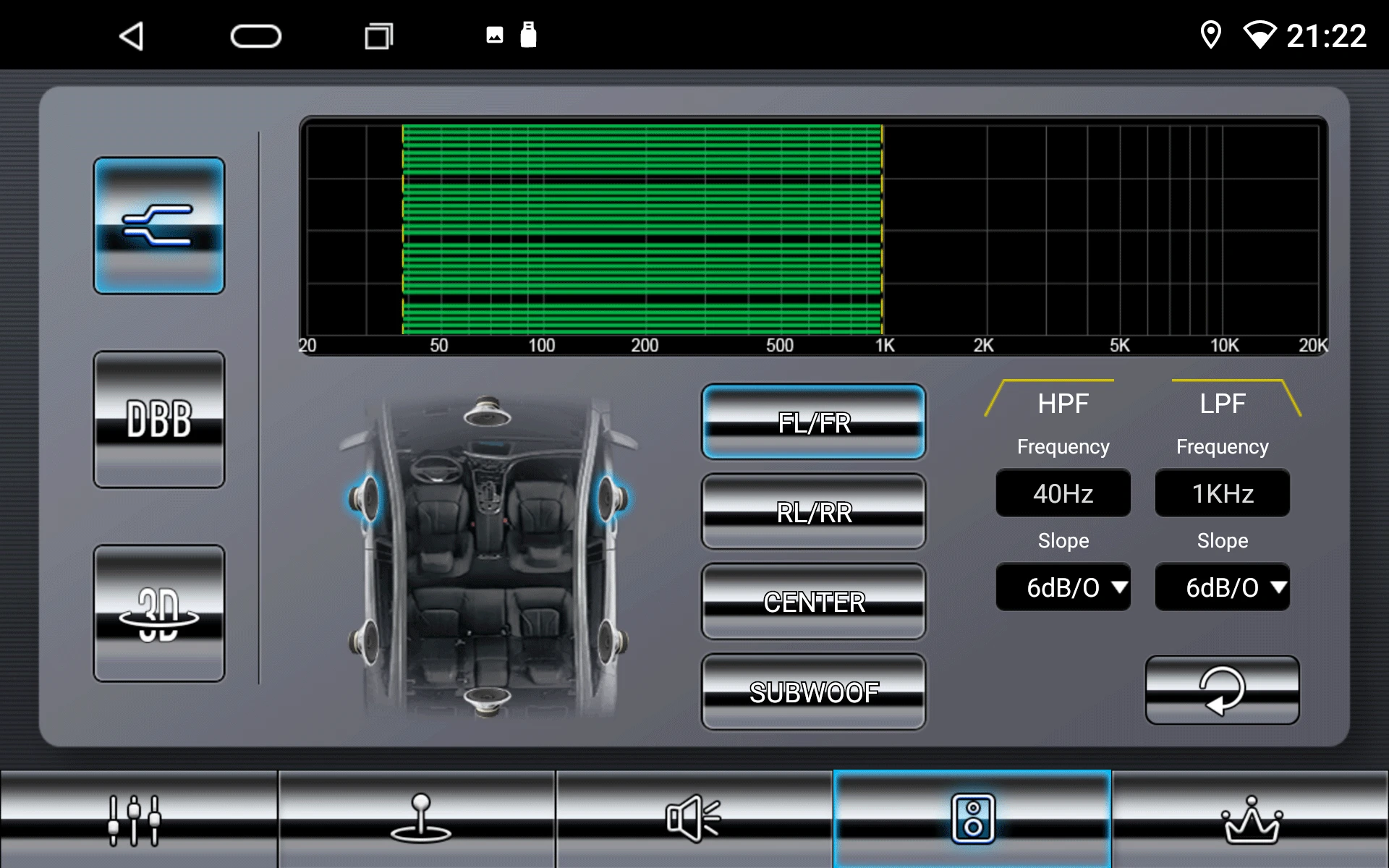Select the CENTER speaker channel
Viewport: 1389px width, 868px height.
[813, 602]
